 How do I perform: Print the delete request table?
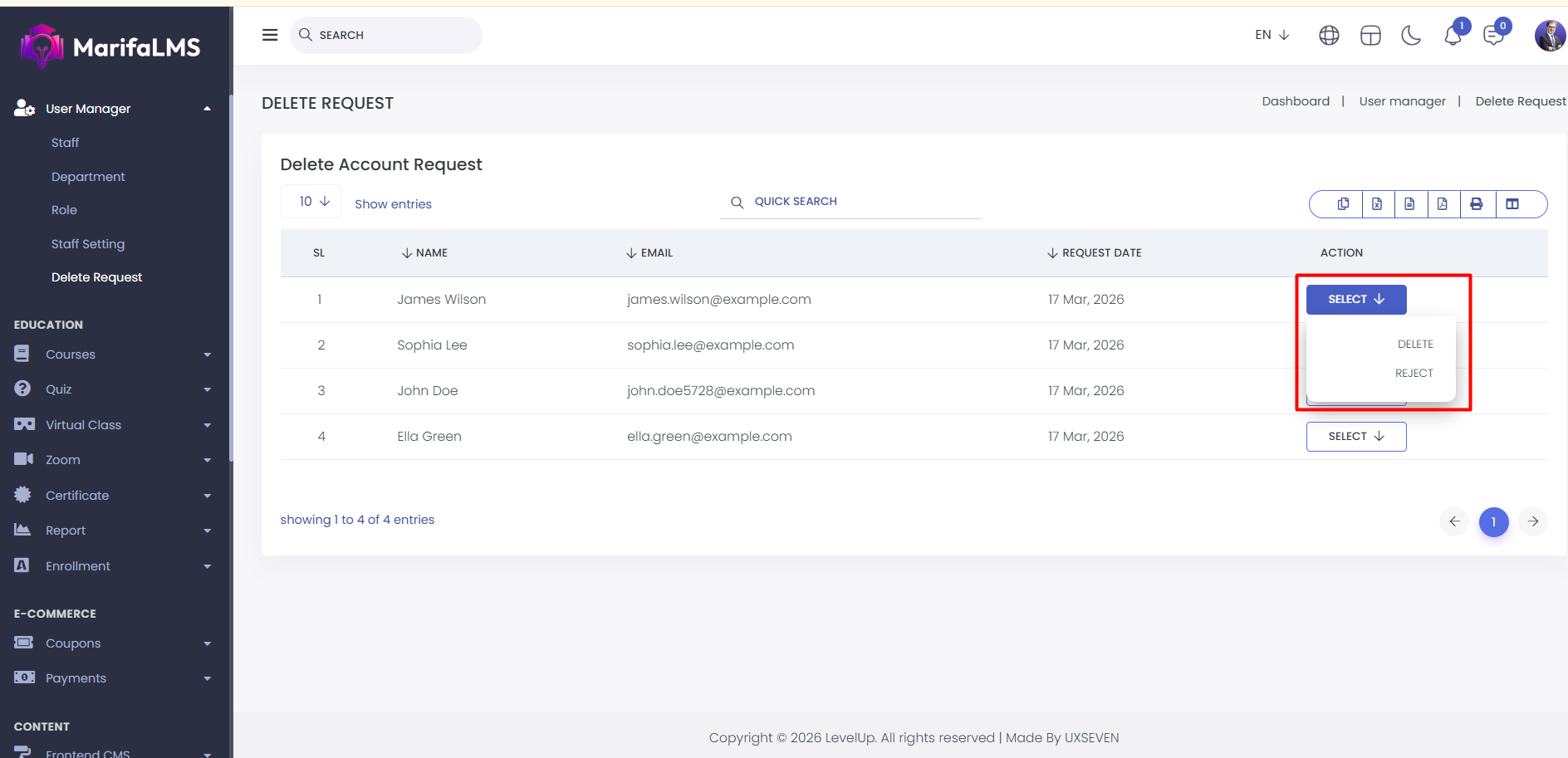(1477, 204)
